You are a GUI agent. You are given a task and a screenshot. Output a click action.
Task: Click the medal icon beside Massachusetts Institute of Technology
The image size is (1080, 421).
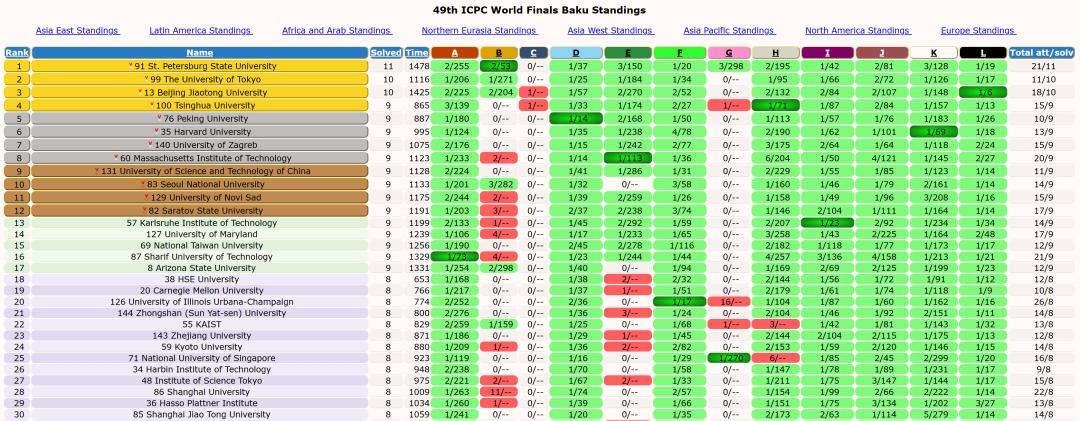[115, 157]
